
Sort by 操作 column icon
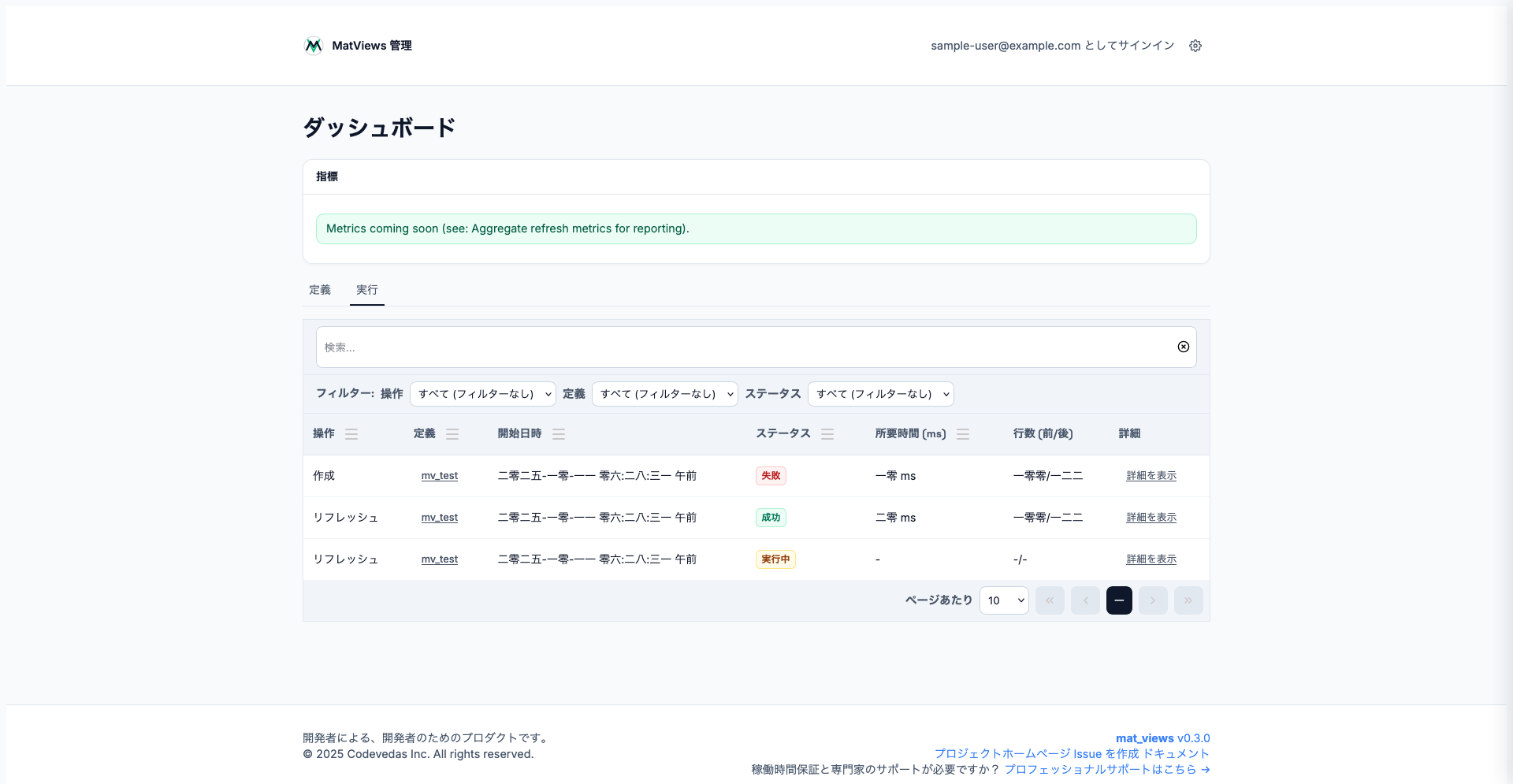(351, 434)
